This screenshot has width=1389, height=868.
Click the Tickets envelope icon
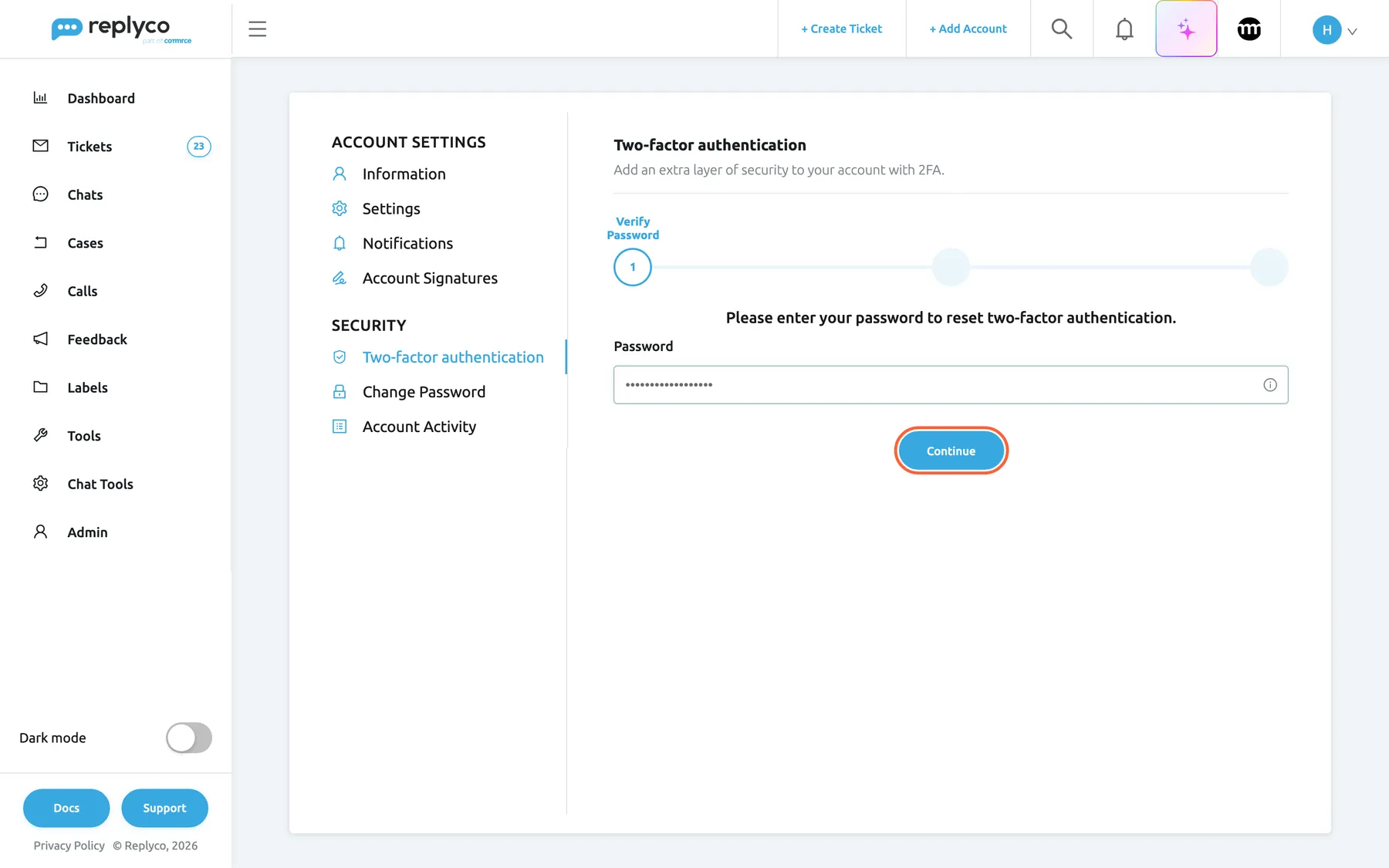click(x=40, y=146)
